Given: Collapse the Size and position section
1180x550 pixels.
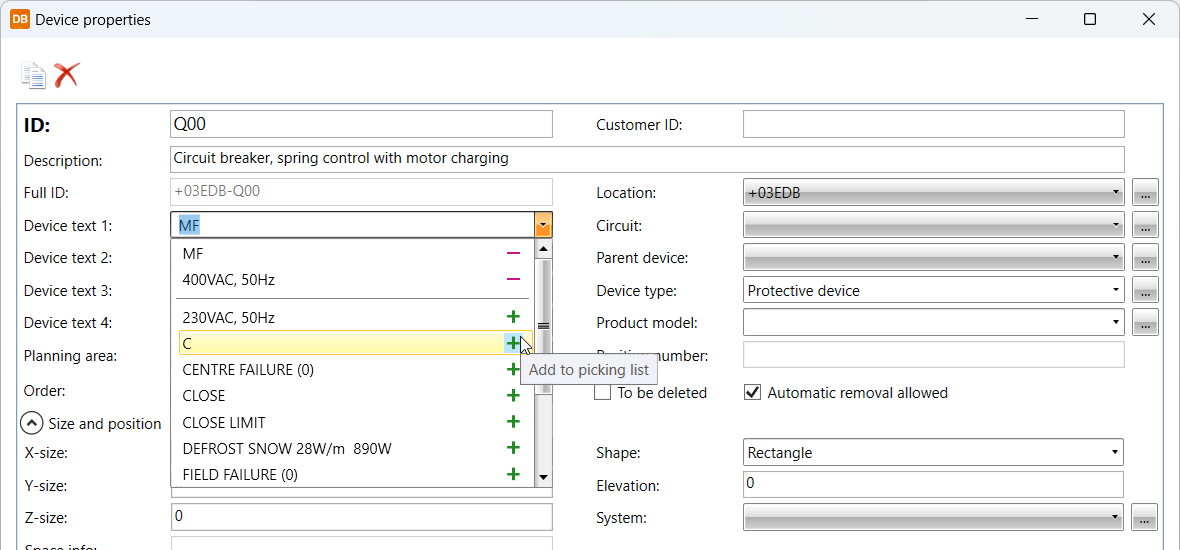Looking at the screenshot, I should click(x=32, y=423).
